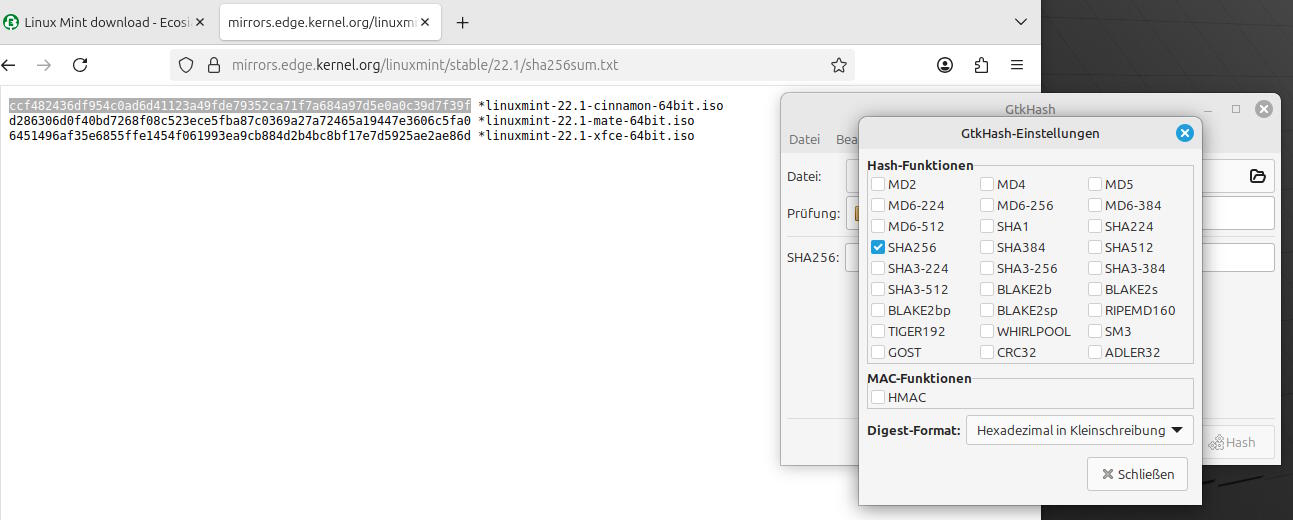Screen dimensions: 1293x520
Task: Go back using browser back arrow
Action: 9,65
